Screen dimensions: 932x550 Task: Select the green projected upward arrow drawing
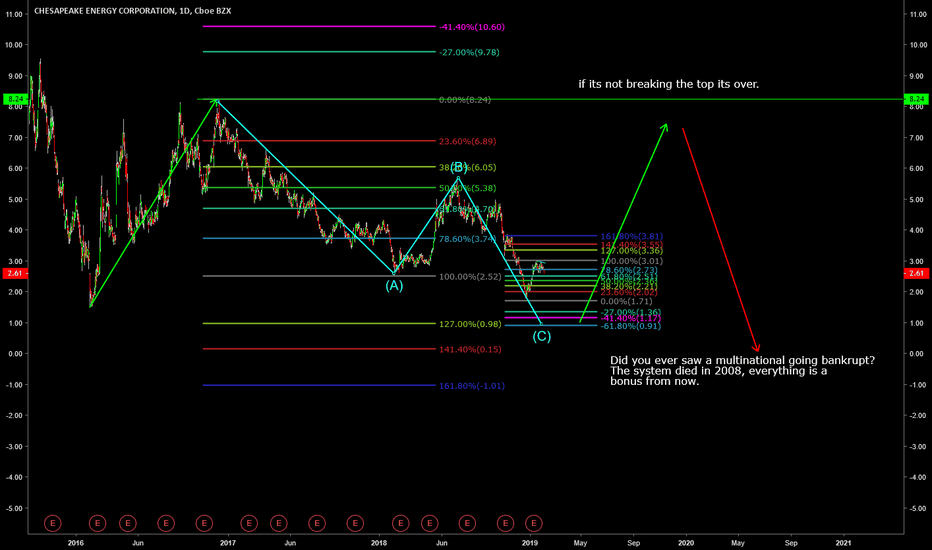coord(623,223)
